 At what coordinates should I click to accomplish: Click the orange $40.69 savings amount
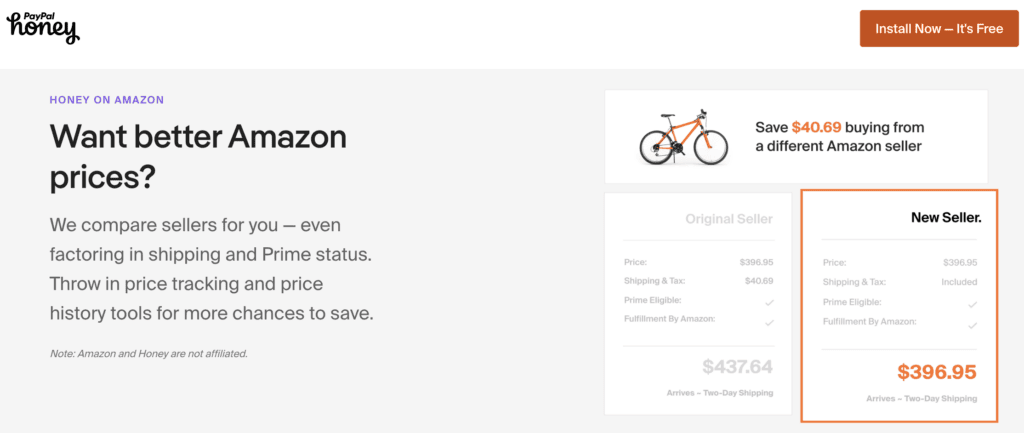818,128
